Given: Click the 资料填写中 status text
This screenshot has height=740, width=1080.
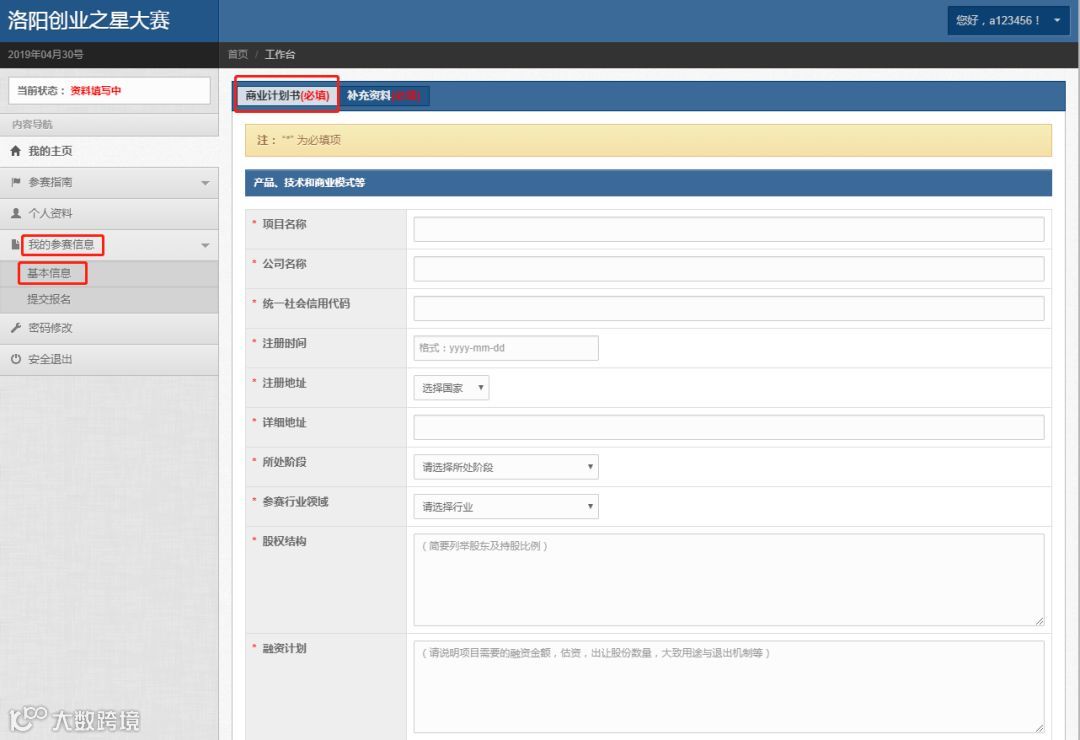Looking at the screenshot, I should pyautogui.click(x=96, y=90).
